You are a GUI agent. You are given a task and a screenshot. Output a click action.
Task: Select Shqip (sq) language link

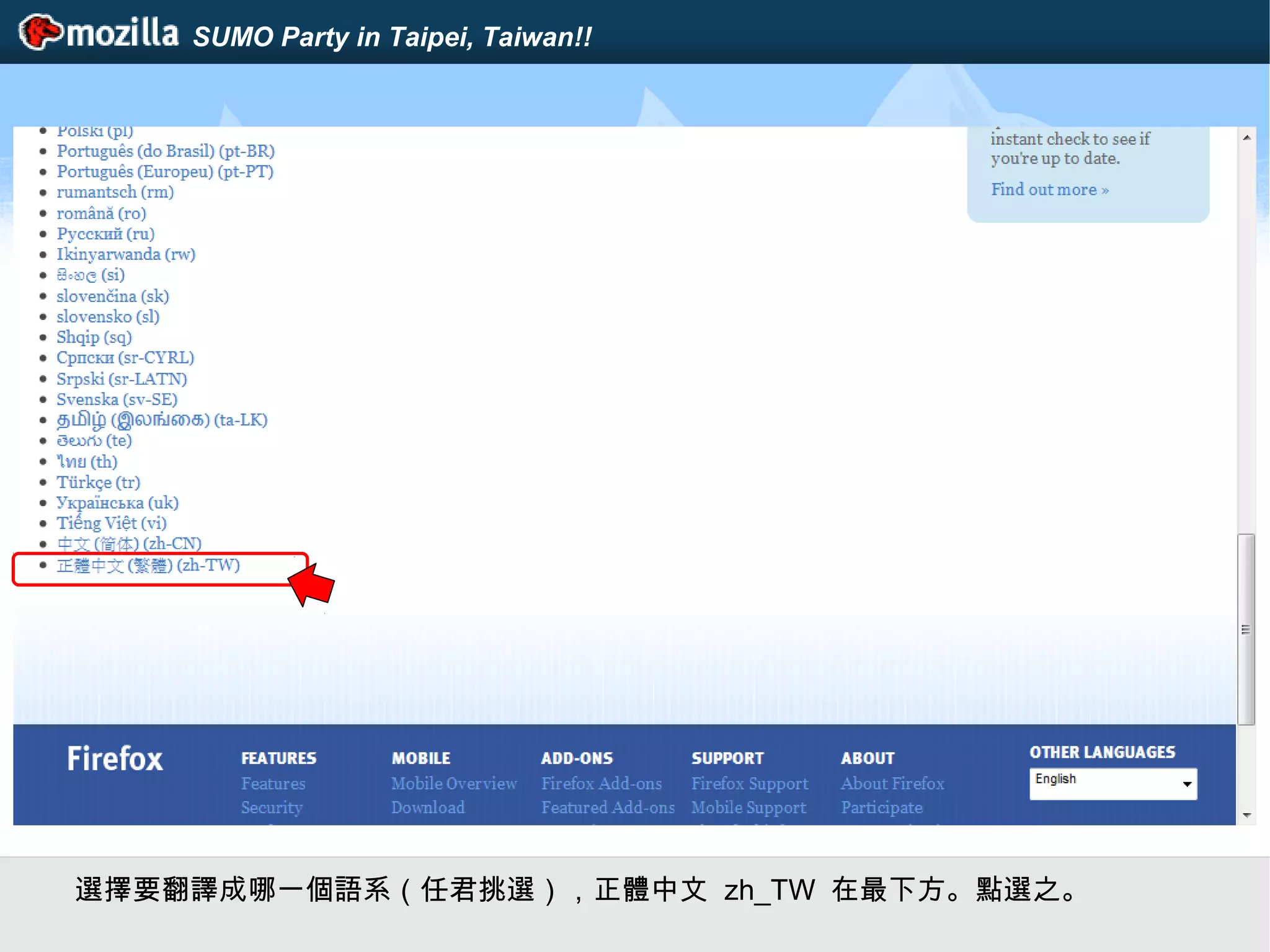pos(94,337)
